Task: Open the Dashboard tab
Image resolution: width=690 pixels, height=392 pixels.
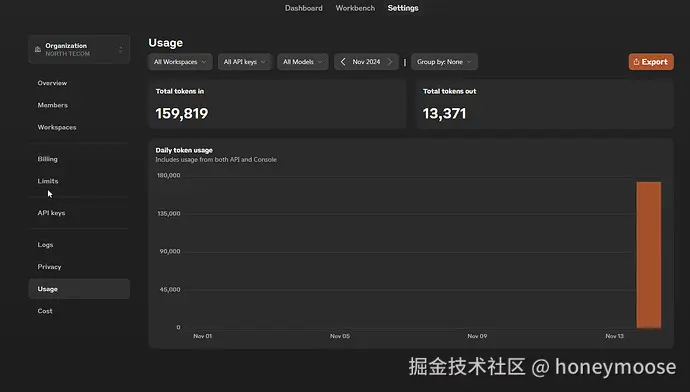Action: pos(304,8)
